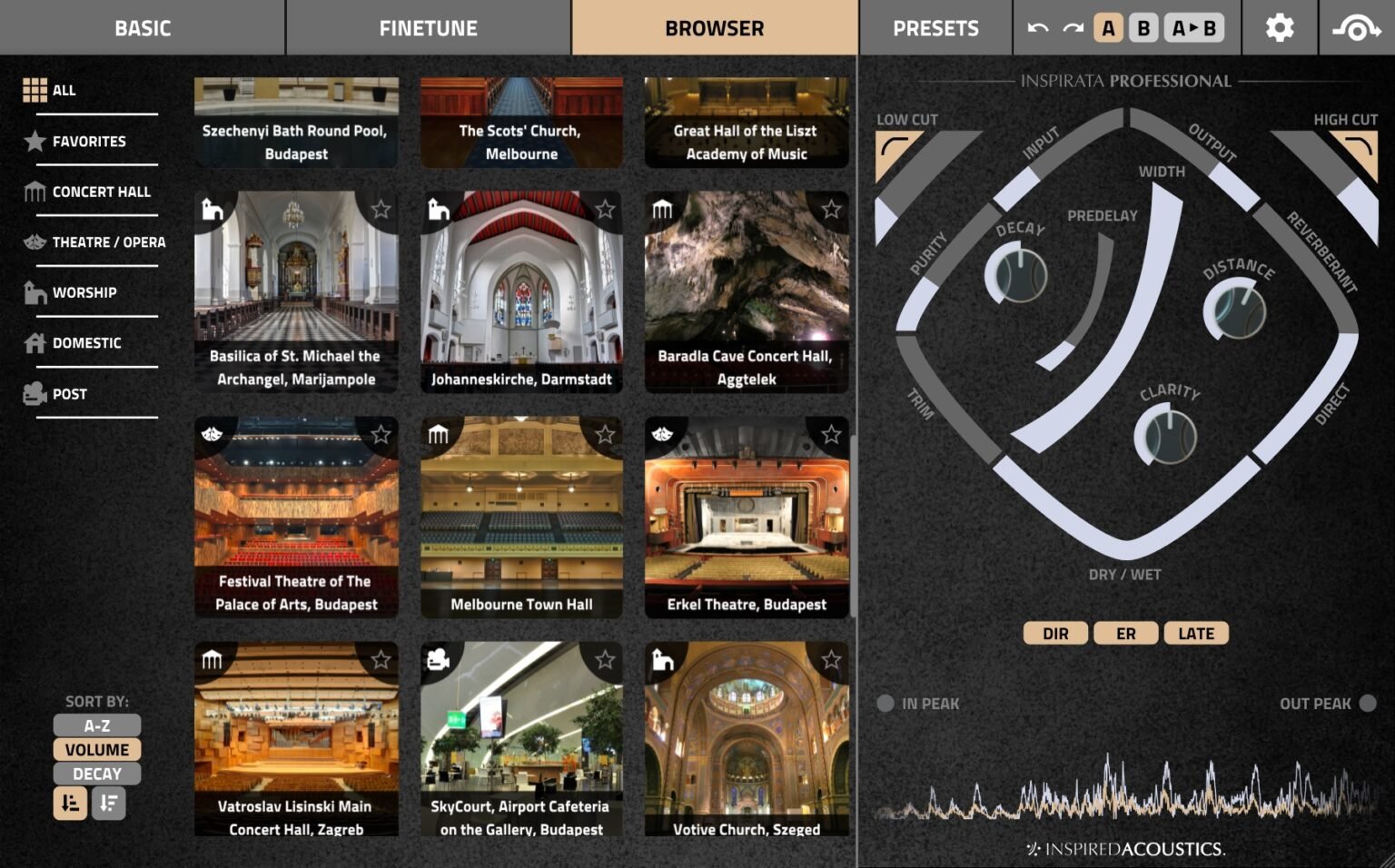Toggle the ER early reflections button

[1126, 634]
